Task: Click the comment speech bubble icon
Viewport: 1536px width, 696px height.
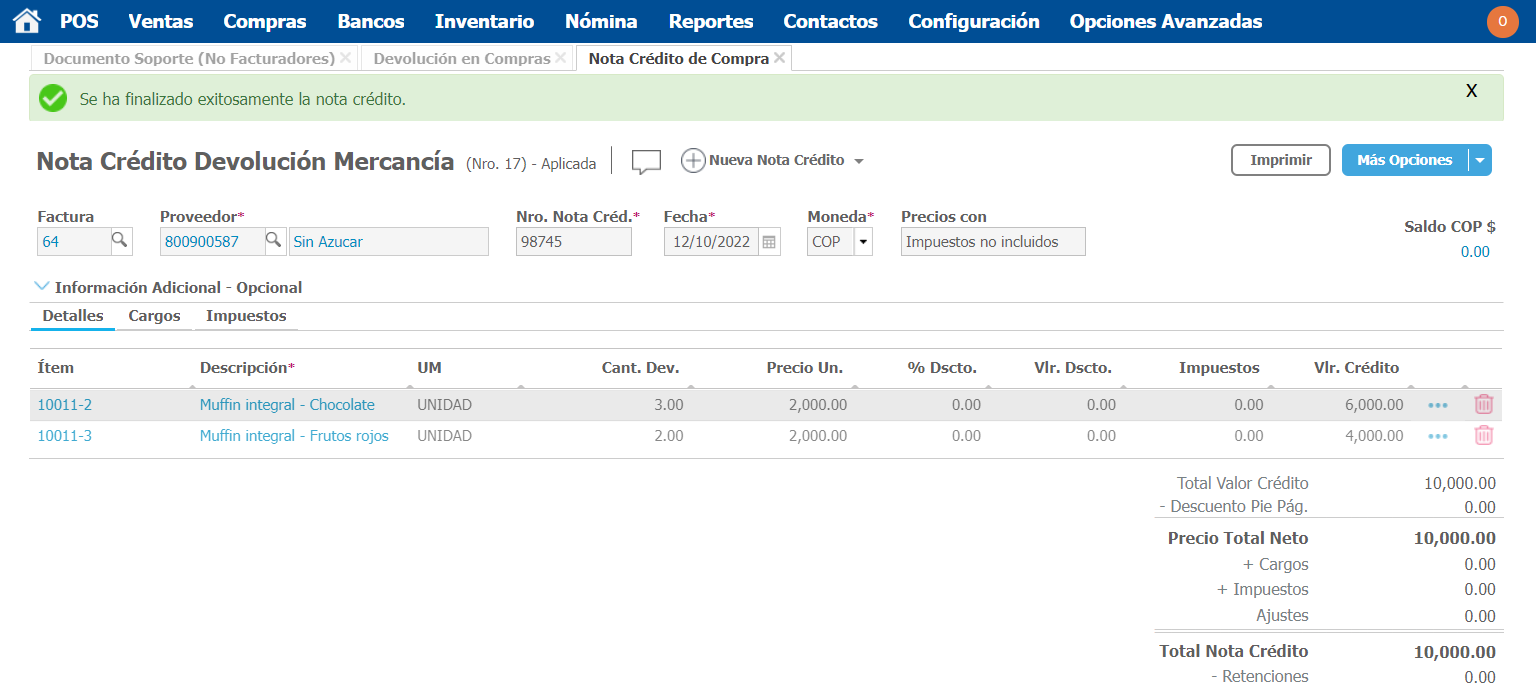Action: click(x=646, y=161)
